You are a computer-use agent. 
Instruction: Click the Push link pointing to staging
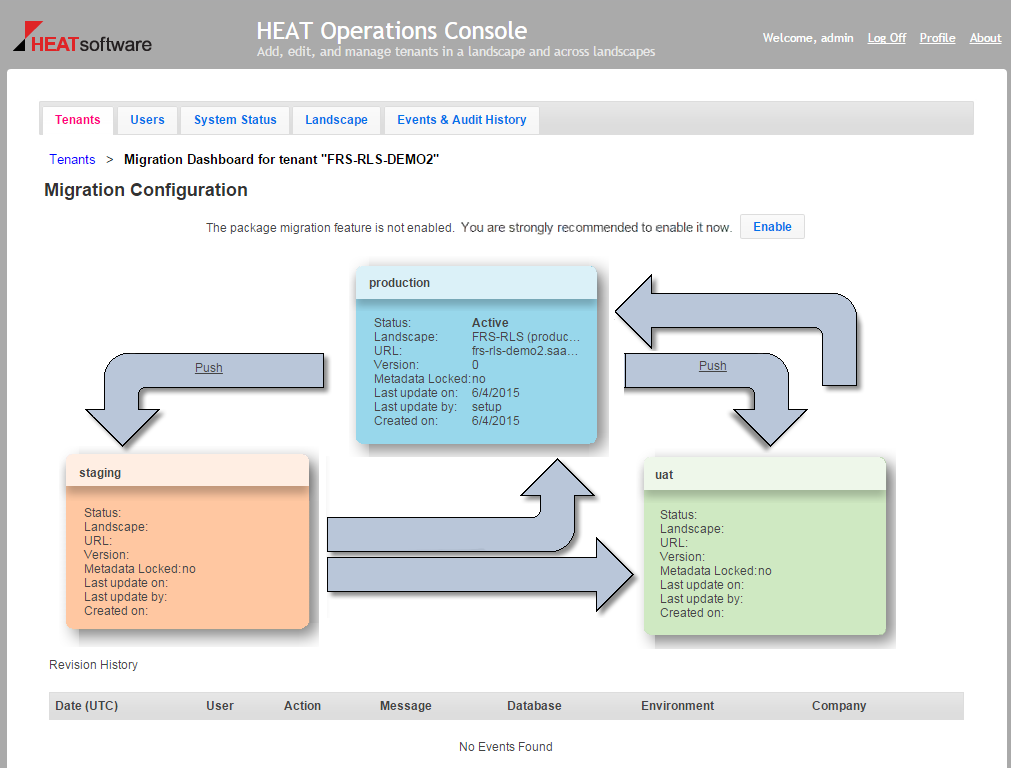208,368
